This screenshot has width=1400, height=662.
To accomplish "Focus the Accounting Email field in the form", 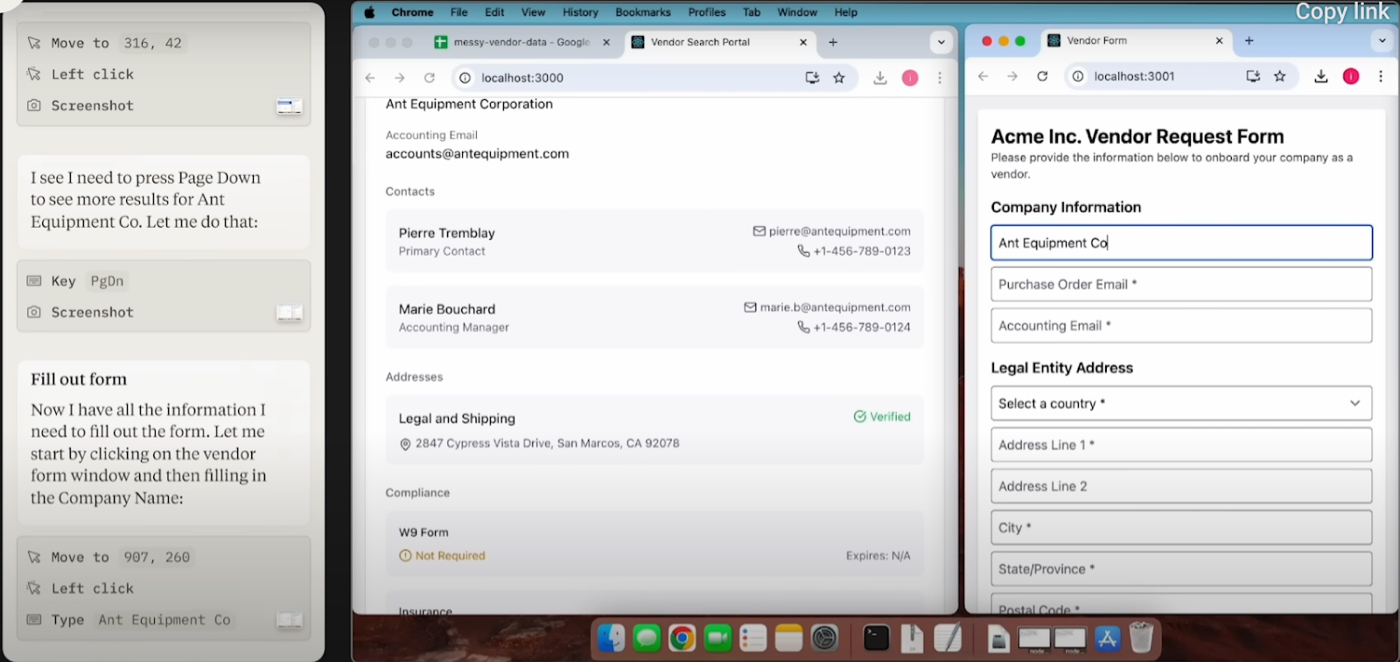I will coord(1181,325).
